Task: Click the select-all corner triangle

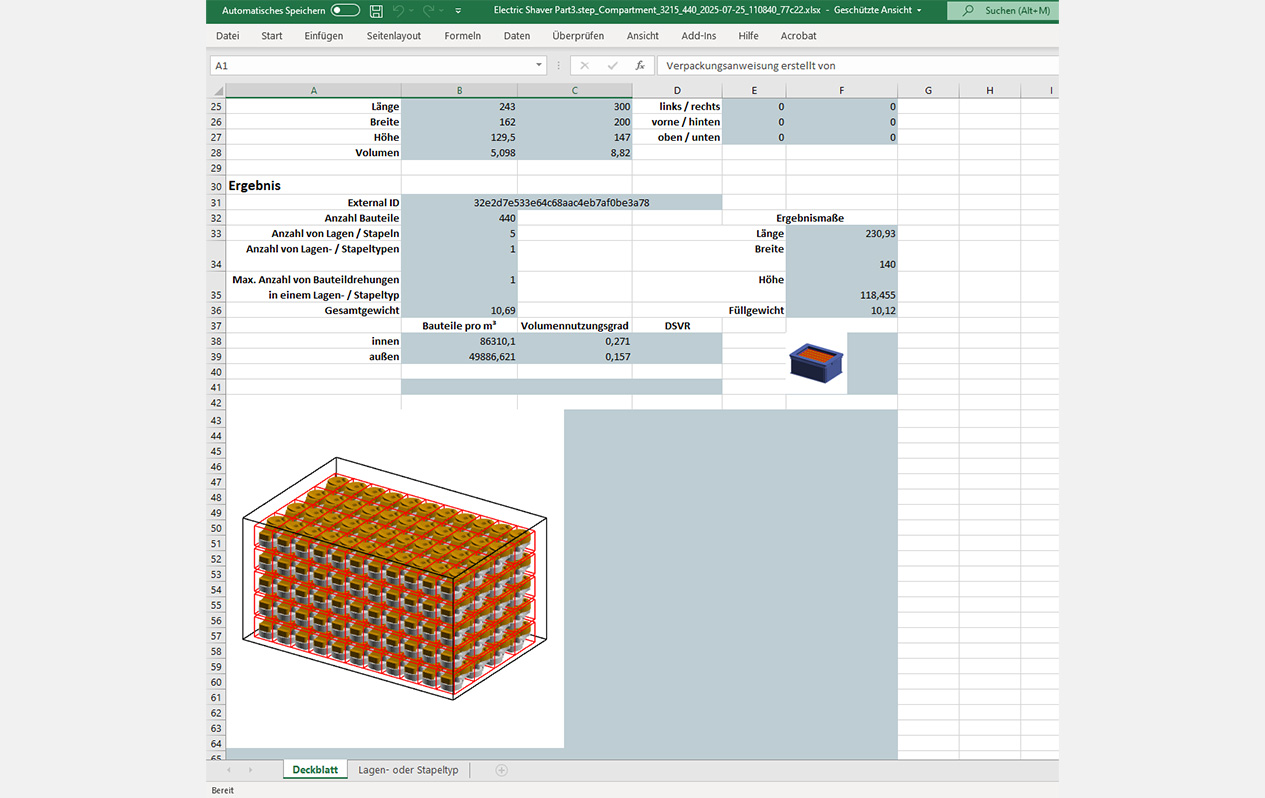Action: coord(218,91)
